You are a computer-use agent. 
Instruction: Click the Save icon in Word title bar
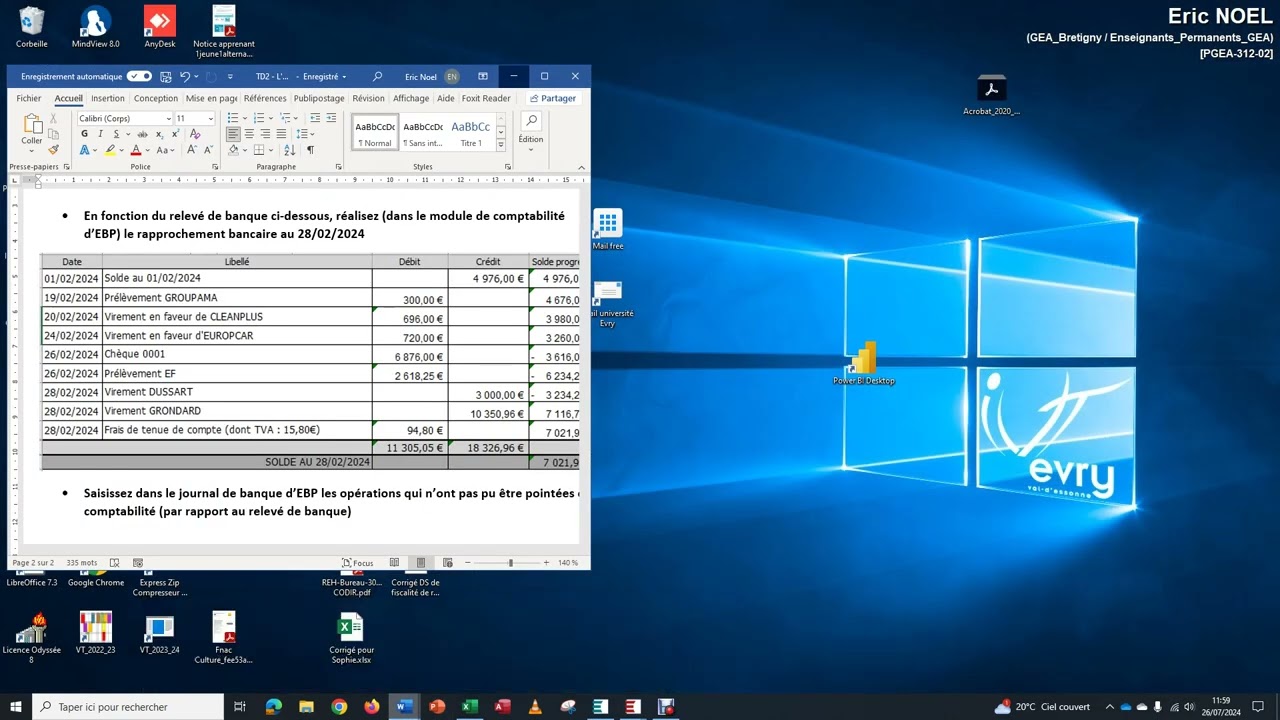tap(166, 76)
